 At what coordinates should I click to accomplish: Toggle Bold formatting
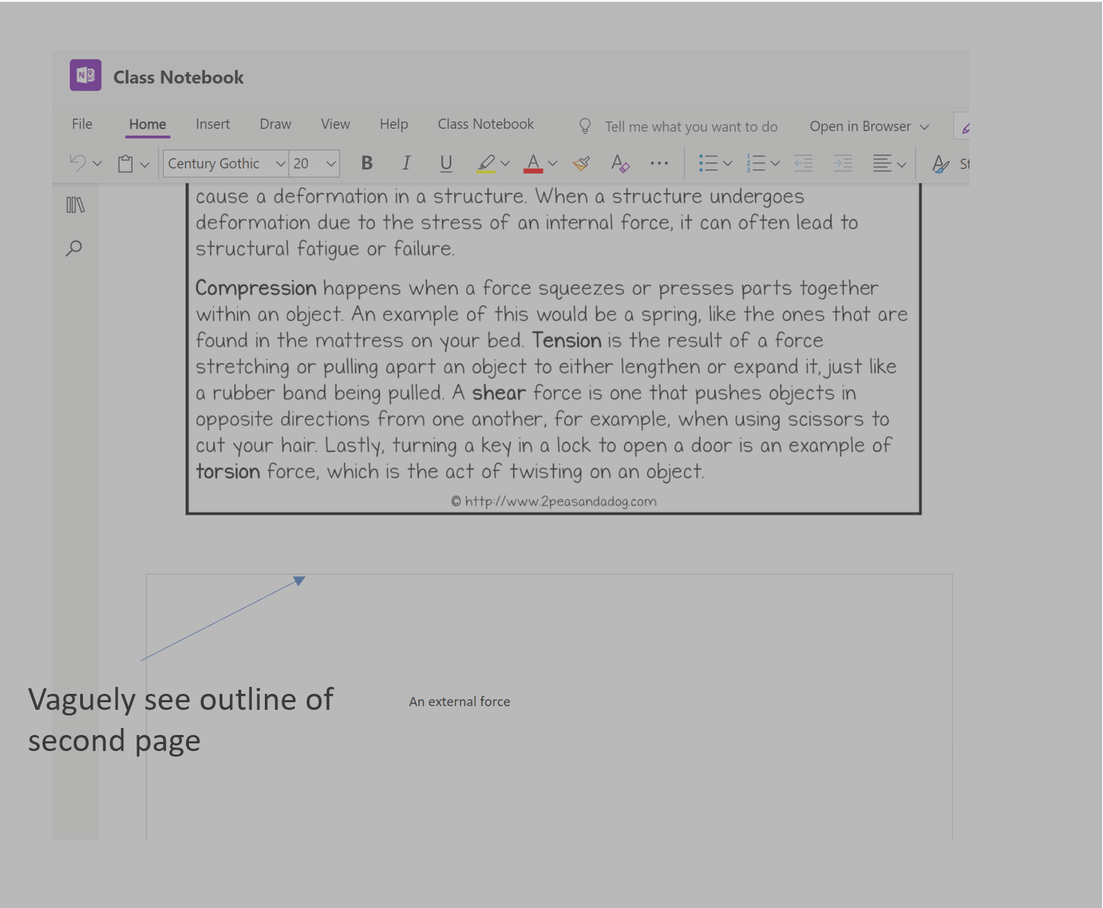click(x=366, y=163)
